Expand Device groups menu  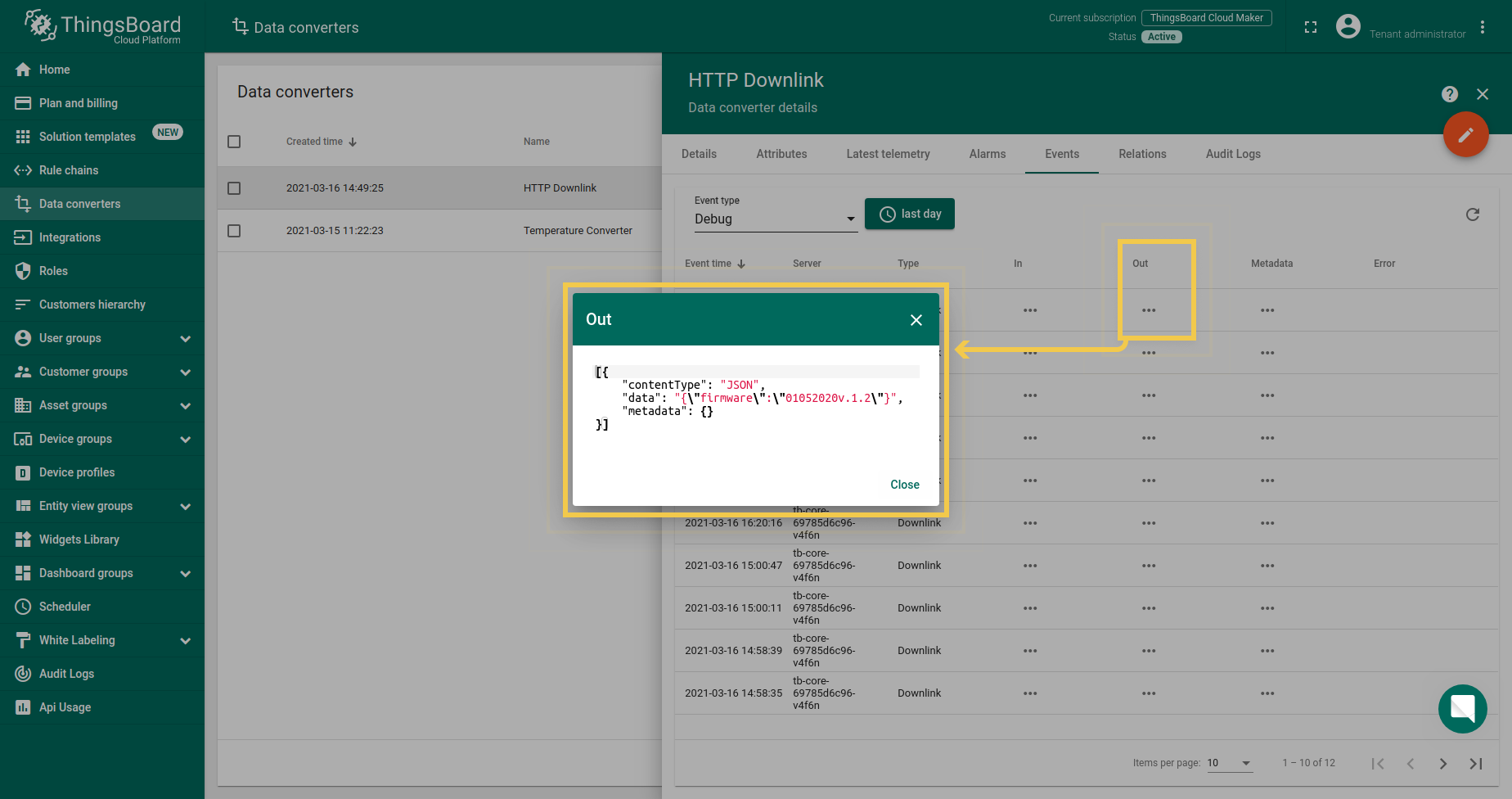(x=101, y=439)
